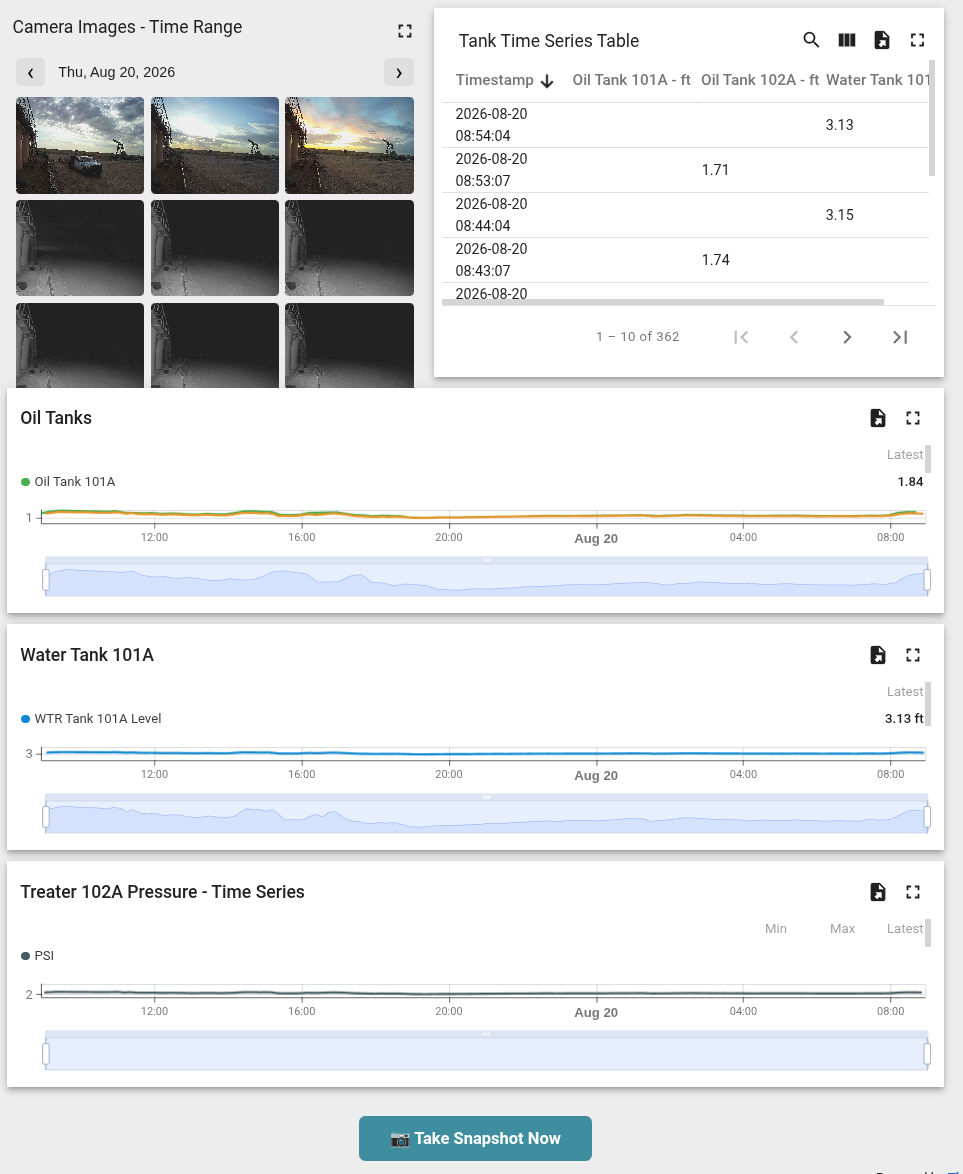Screen dimensions: 963x1174
Task: Go to next page of tank table
Action: click(x=847, y=337)
